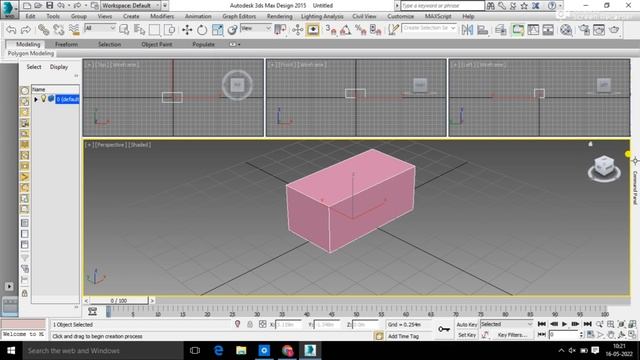Click the Polygon Modeling panel label
Viewport: 640px width, 360px height.
pyautogui.click(x=31, y=53)
